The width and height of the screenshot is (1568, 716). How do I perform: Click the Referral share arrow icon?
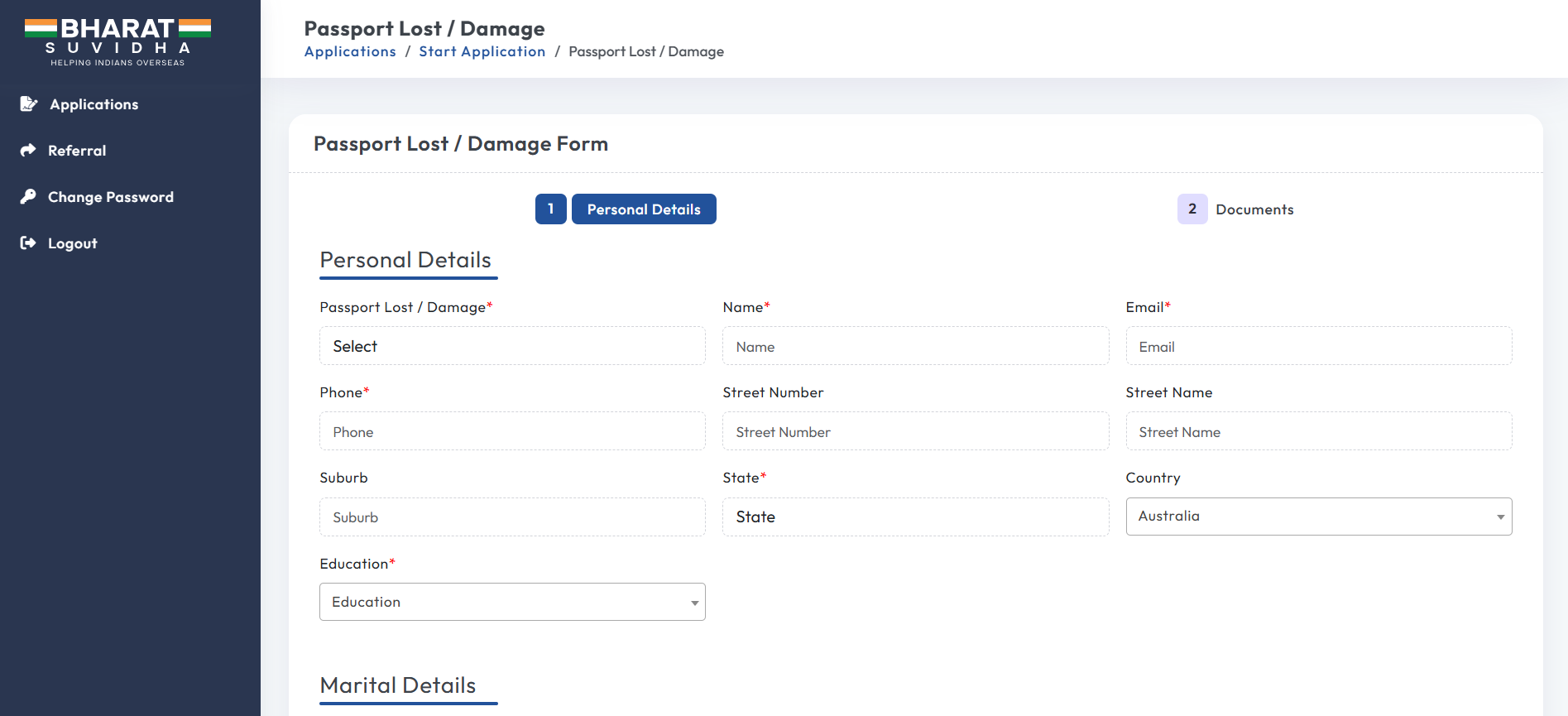[28, 151]
